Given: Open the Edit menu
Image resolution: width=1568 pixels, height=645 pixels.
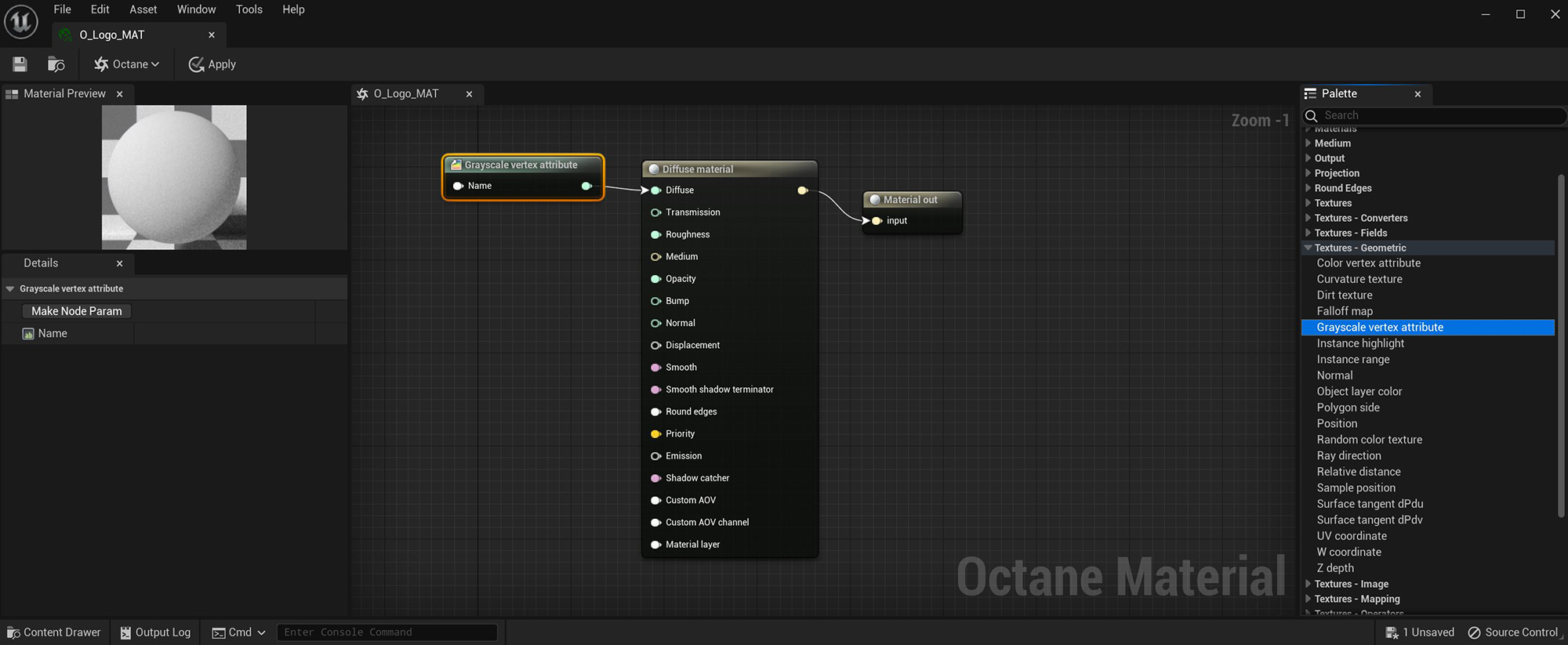Looking at the screenshot, I should [x=100, y=9].
